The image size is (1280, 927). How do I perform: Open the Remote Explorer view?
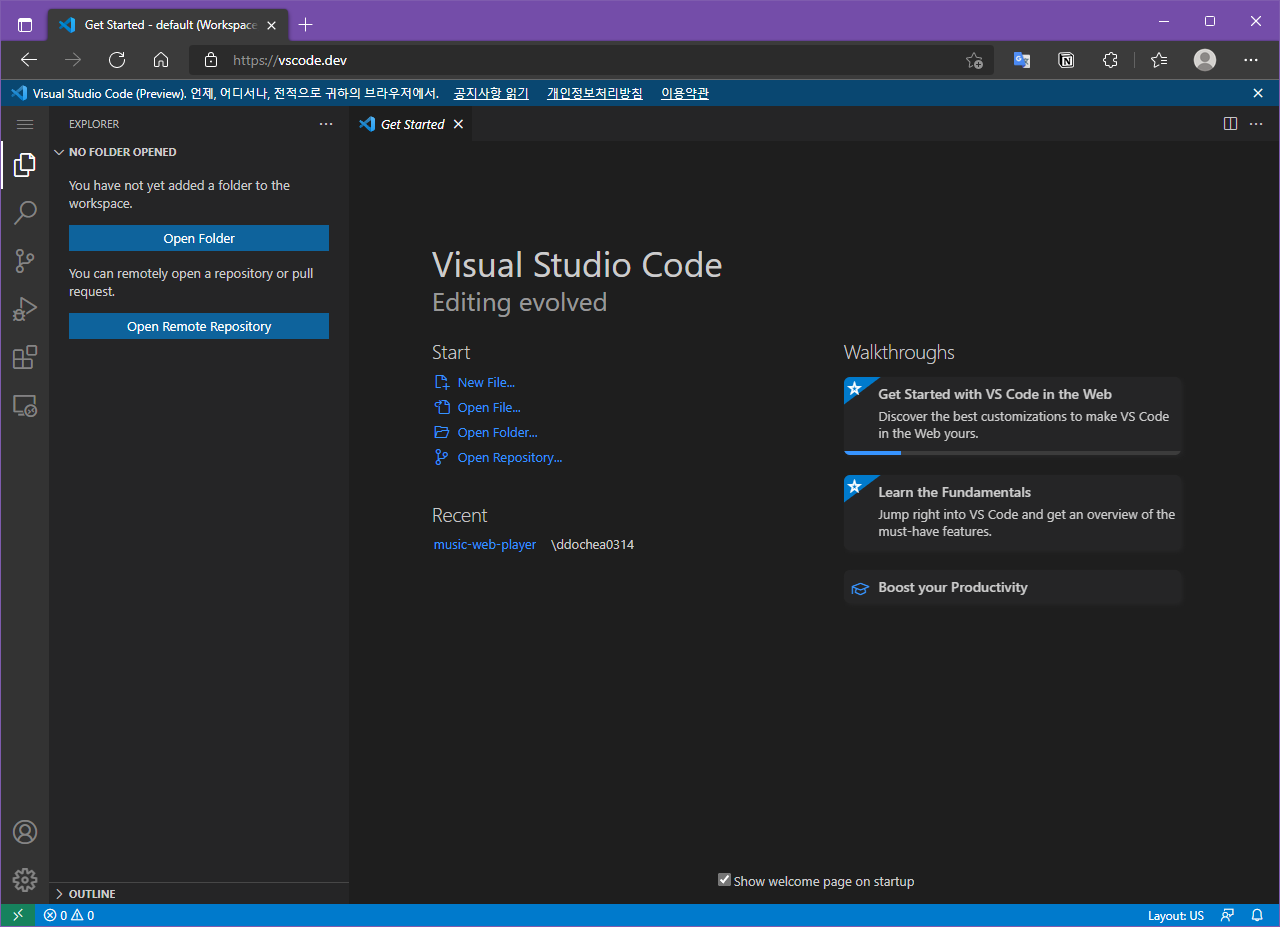pyautogui.click(x=25, y=405)
